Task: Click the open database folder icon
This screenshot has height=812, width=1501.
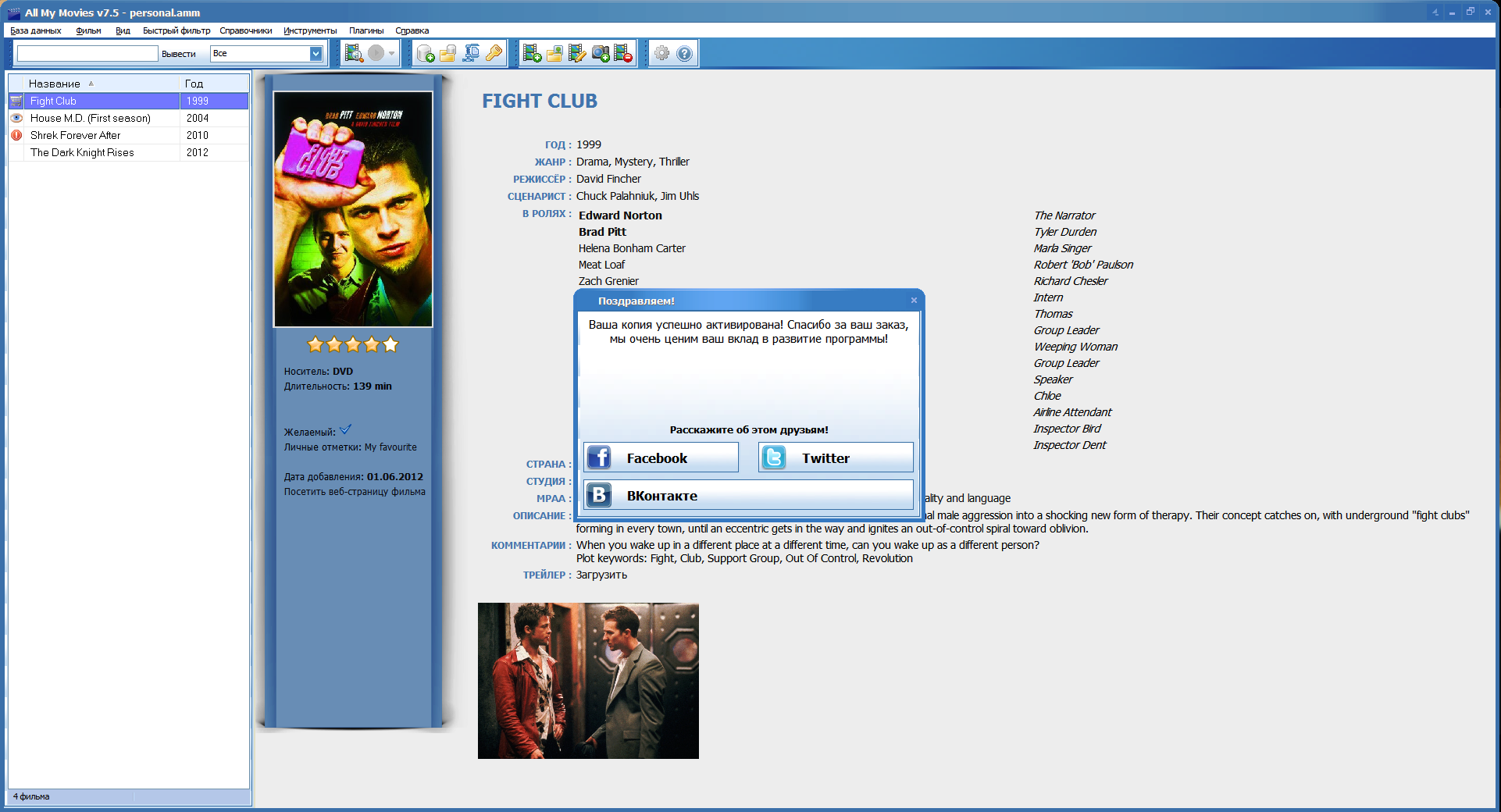Action: 448,53
